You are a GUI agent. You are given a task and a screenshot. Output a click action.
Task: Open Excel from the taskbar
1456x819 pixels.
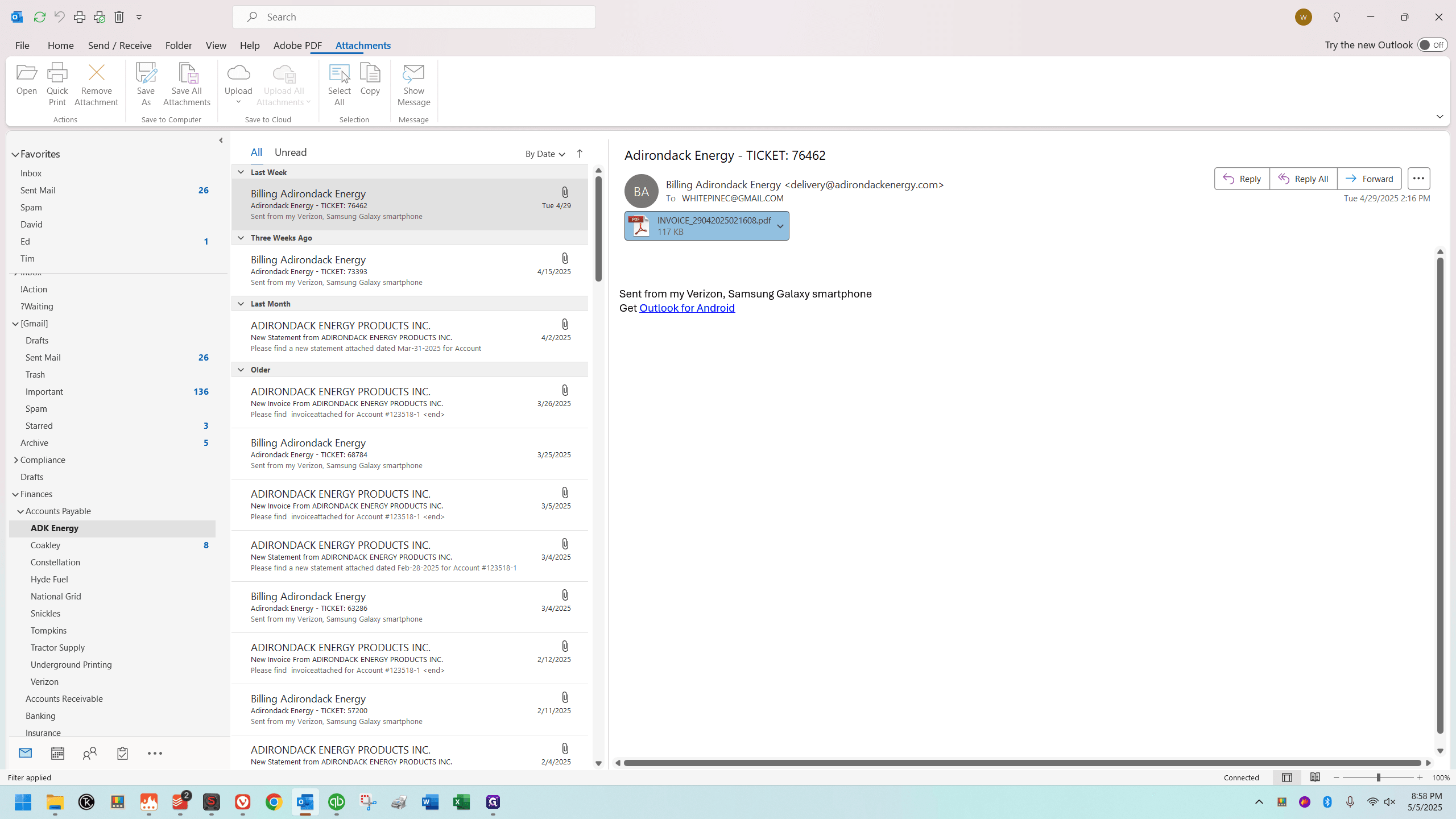click(x=461, y=802)
